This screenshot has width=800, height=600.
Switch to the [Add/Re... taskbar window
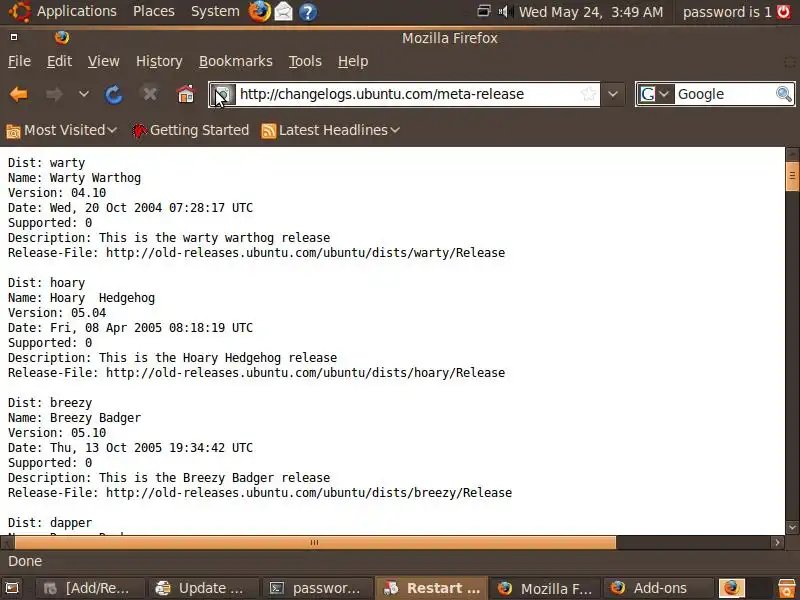(x=88, y=588)
